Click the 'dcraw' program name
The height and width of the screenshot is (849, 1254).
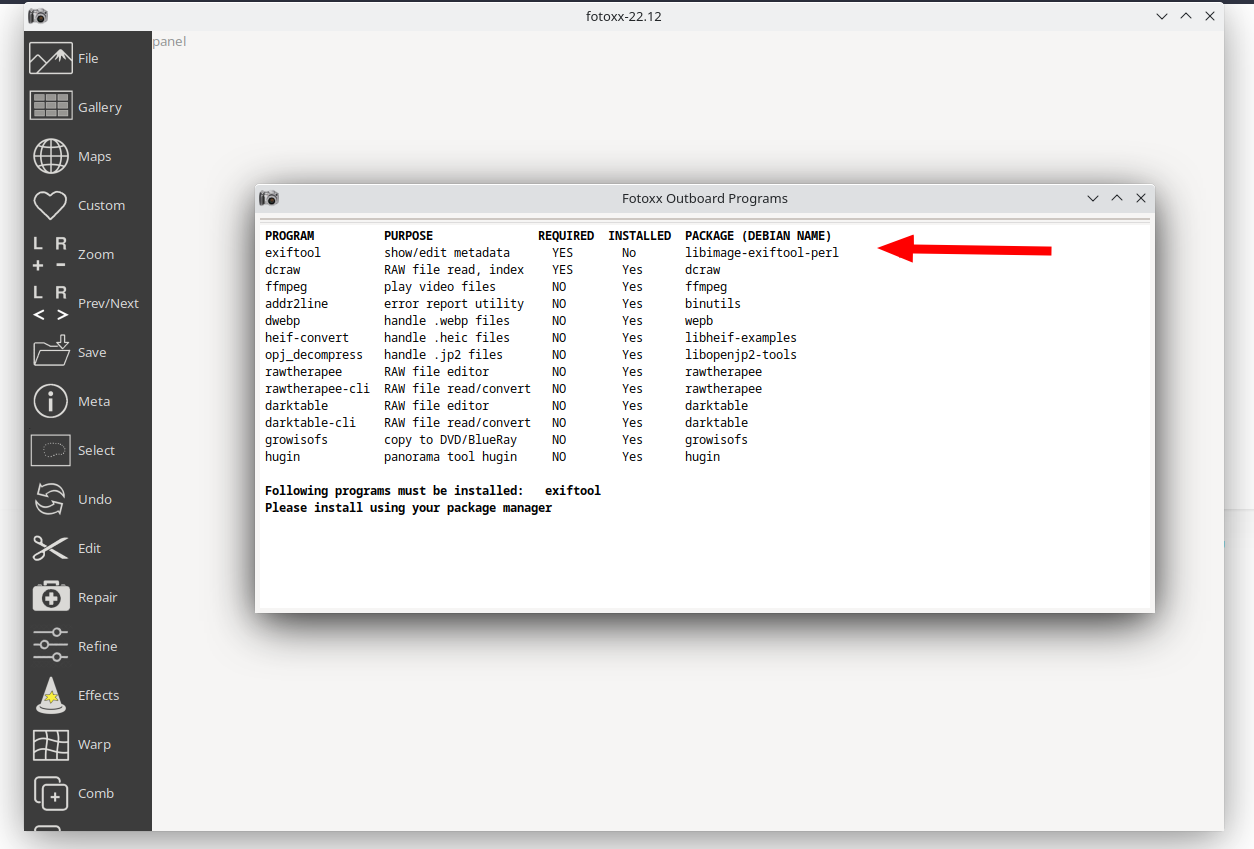point(283,270)
